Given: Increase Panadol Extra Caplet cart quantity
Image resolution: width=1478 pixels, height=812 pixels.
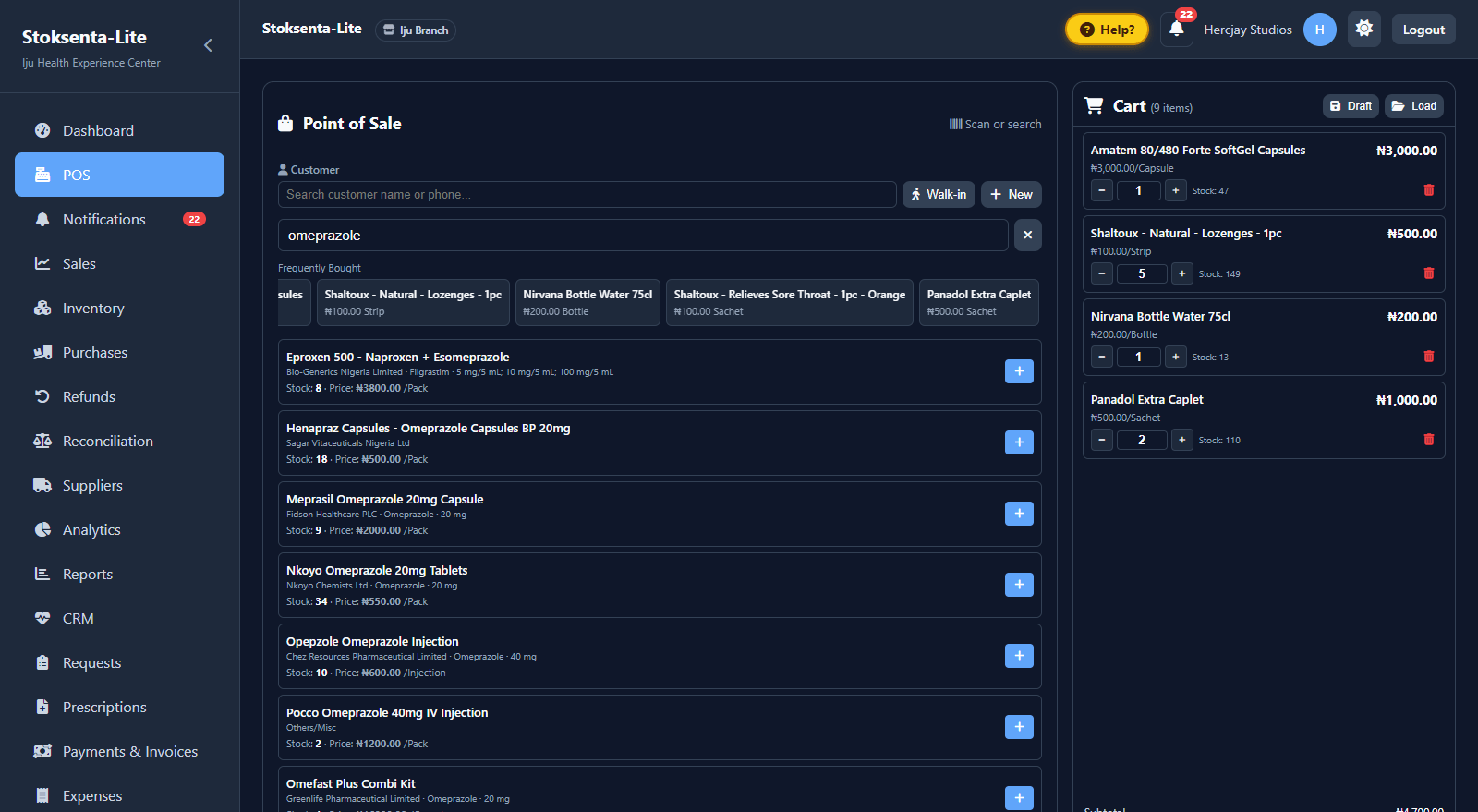Looking at the screenshot, I should pos(1181,440).
